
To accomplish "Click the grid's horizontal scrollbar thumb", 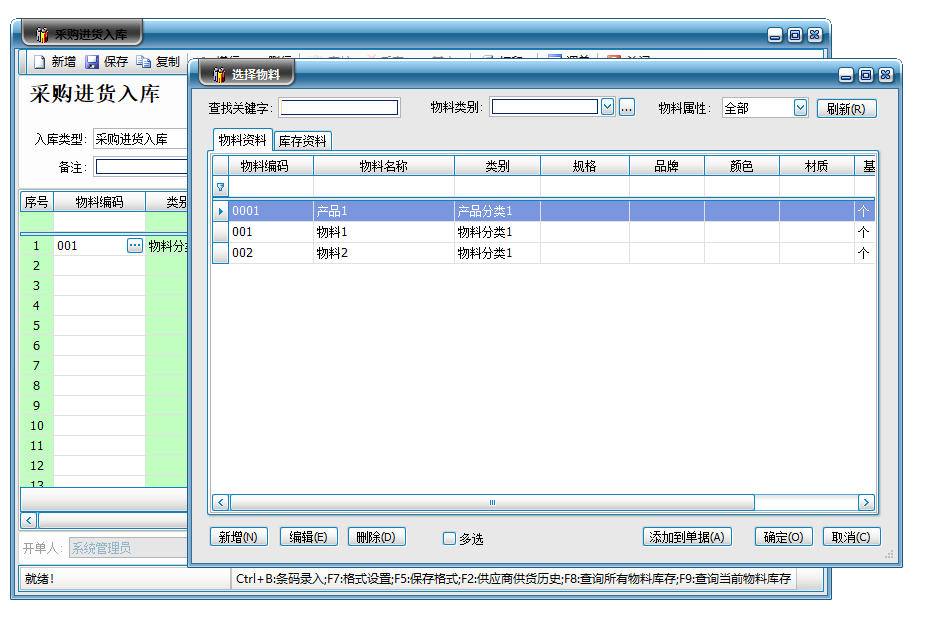I will [492, 502].
